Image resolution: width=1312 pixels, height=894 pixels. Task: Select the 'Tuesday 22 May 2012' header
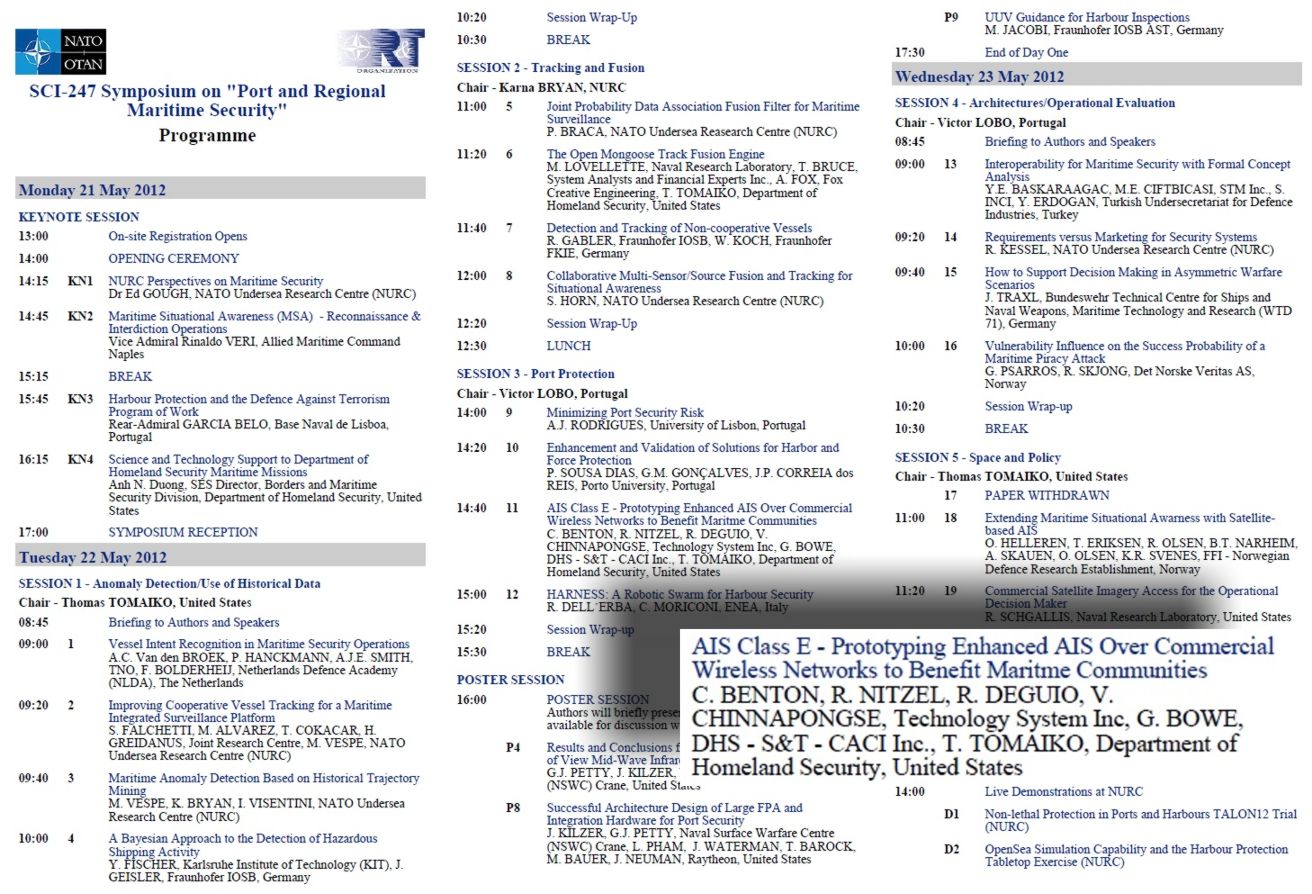coord(220,557)
